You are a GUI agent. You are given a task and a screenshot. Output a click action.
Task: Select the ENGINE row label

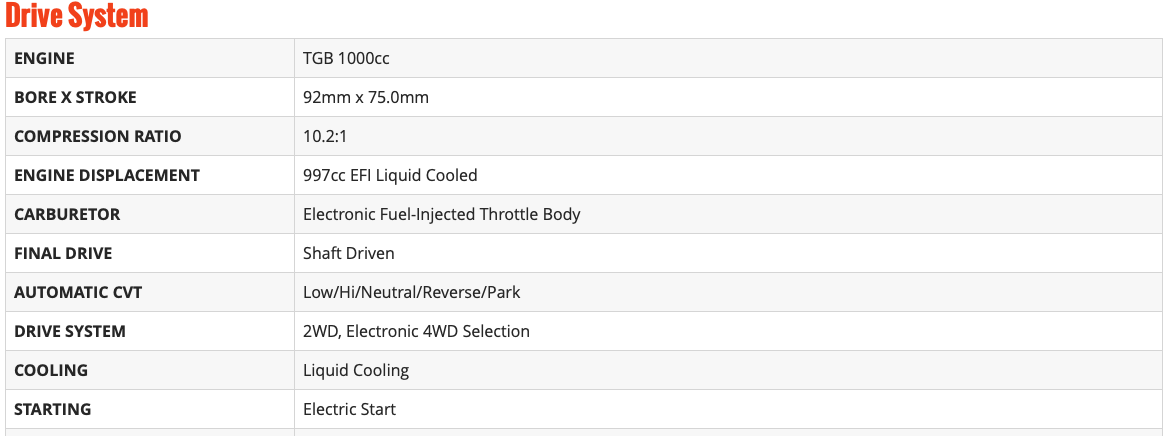tap(44, 58)
